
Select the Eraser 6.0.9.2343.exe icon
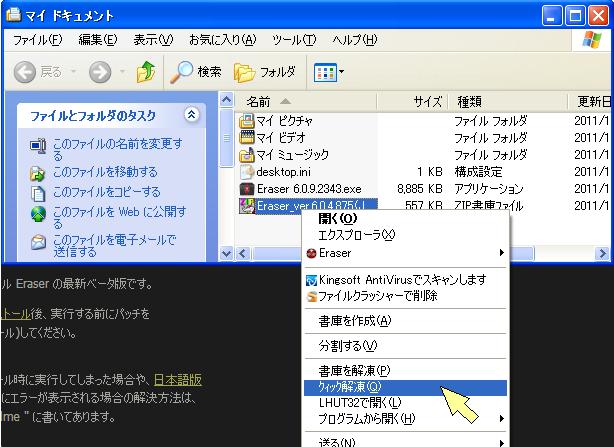(247, 189)
